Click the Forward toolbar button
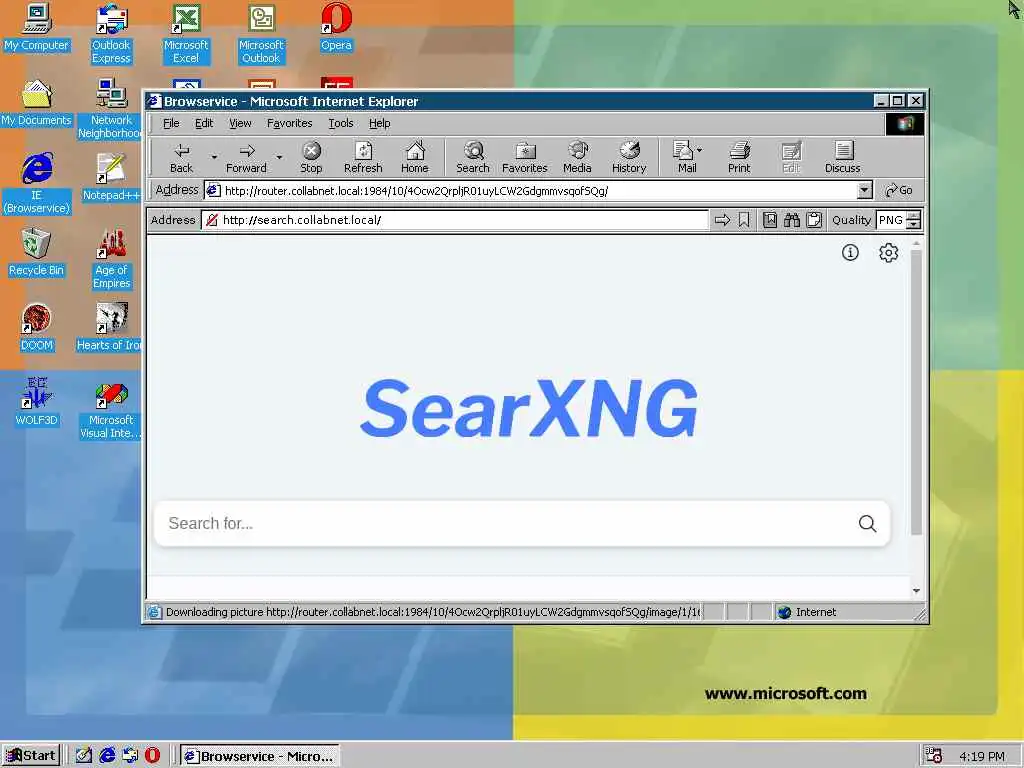 click(246, 157)
